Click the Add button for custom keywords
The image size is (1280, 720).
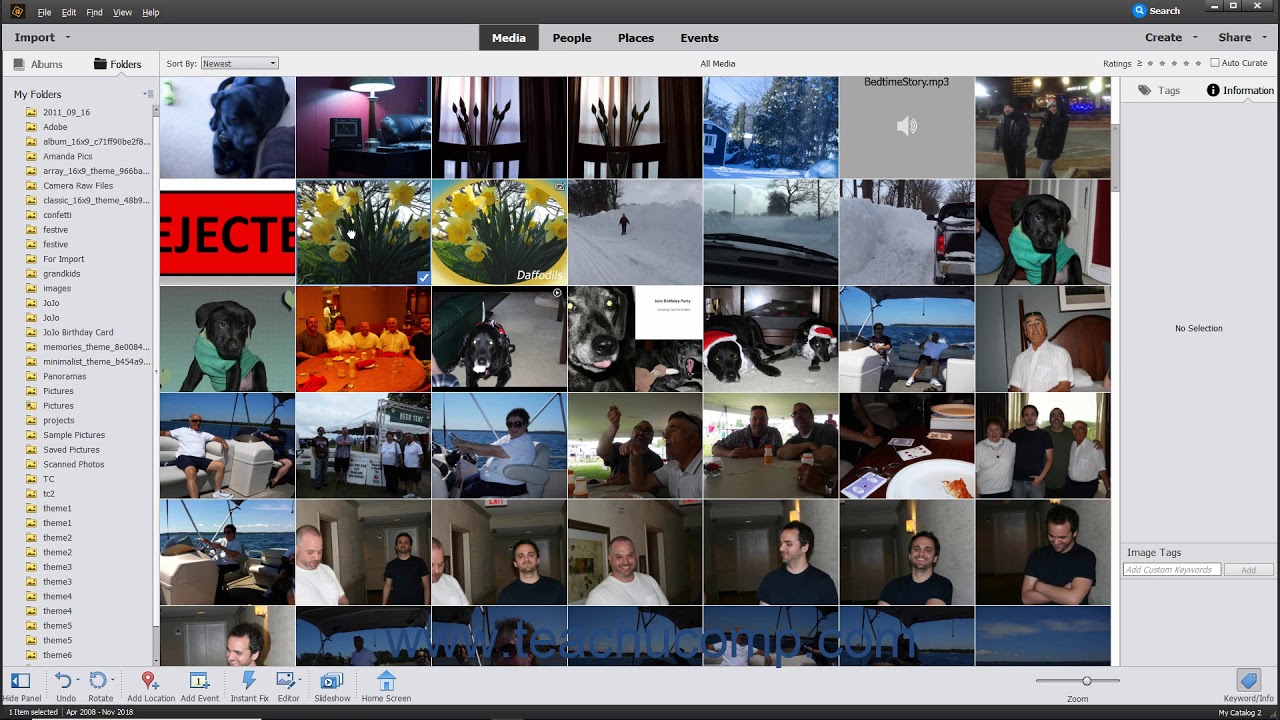click(1248, 570)
